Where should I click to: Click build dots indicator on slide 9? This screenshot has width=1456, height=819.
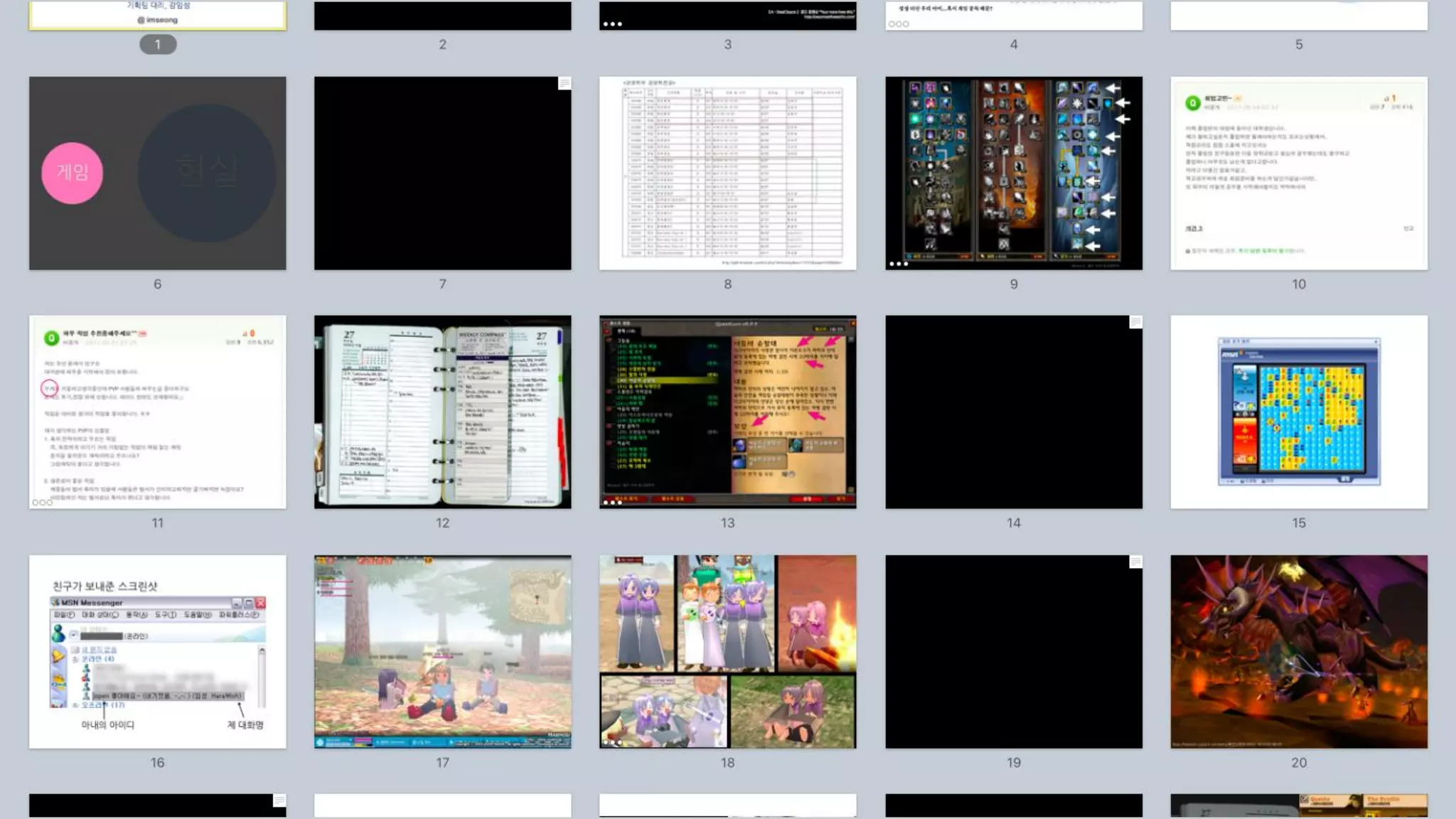tap(898, 264)
